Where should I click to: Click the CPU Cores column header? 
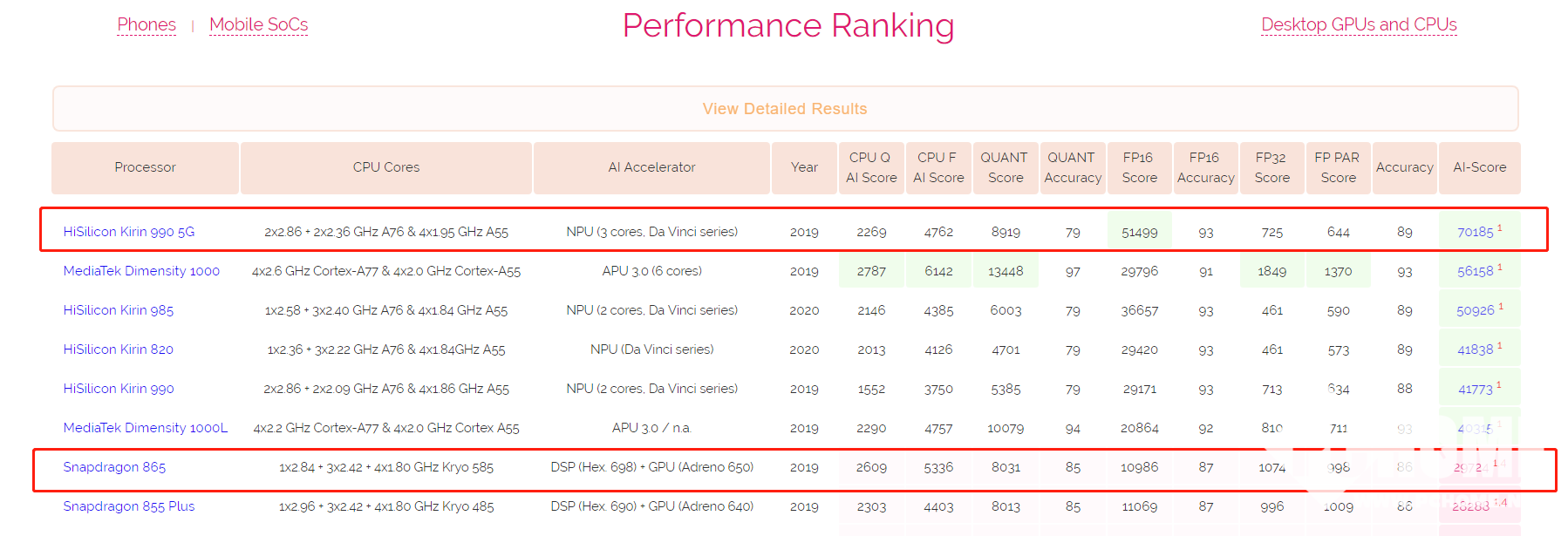coord(385,167)
